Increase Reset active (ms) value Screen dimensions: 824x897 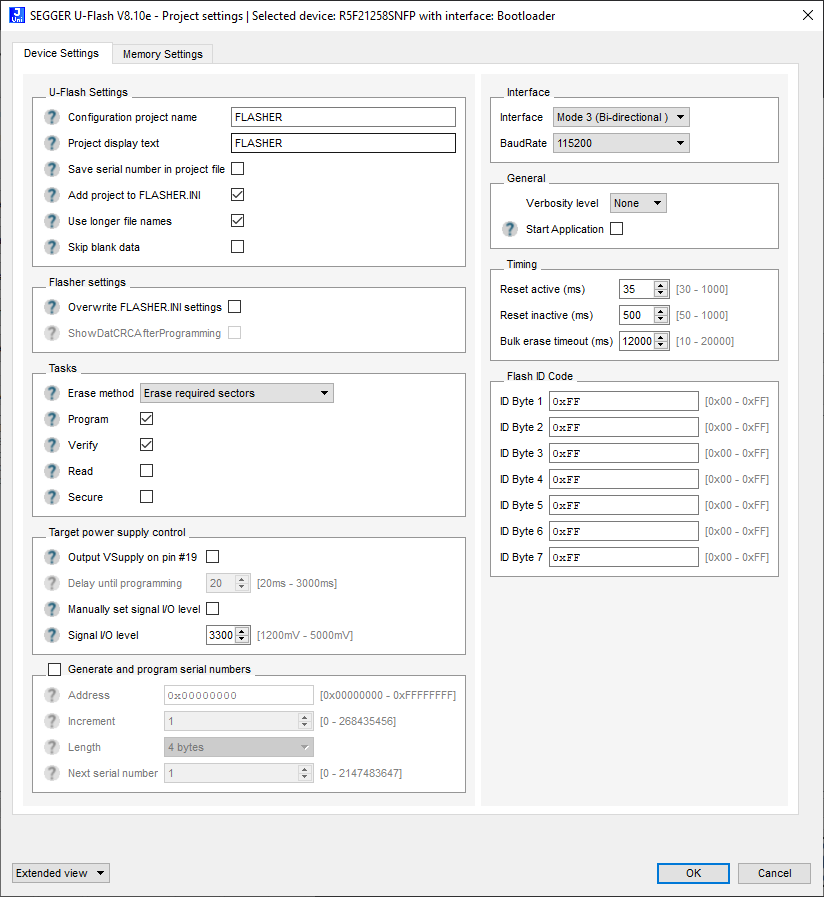pyautogui.click(x=661, y=285)
